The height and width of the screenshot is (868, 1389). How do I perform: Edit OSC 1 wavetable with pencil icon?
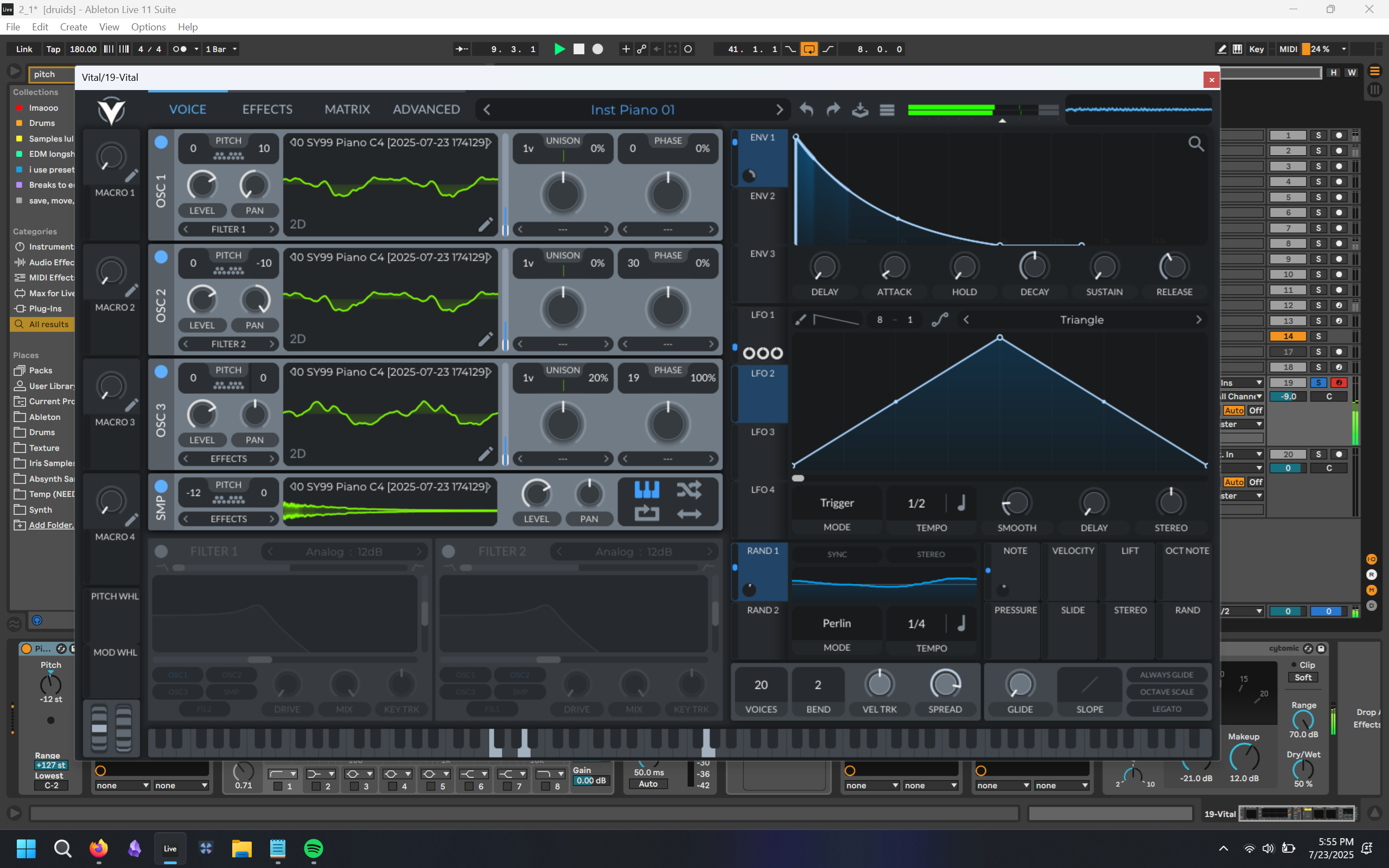[486, 225]
